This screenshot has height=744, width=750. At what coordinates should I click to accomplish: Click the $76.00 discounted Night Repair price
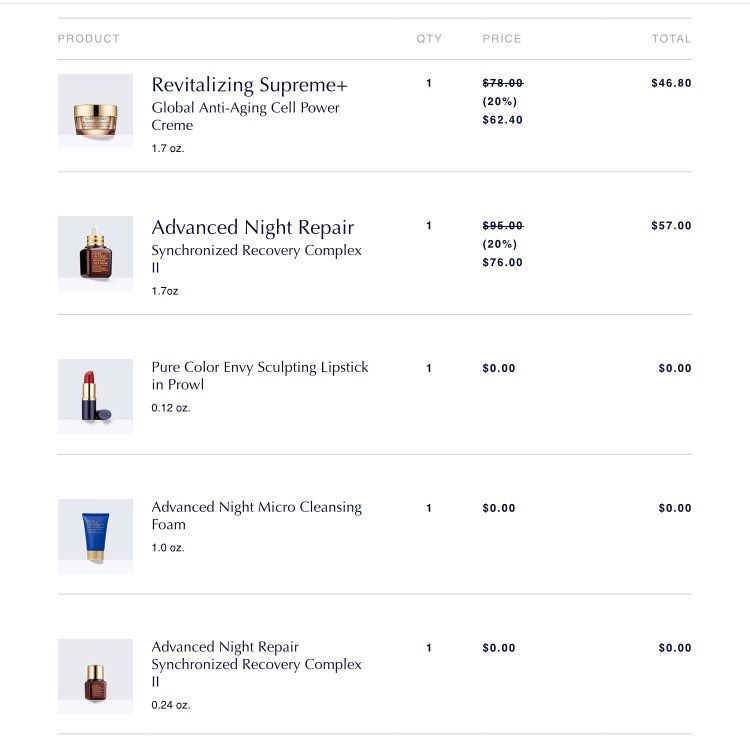502,263
